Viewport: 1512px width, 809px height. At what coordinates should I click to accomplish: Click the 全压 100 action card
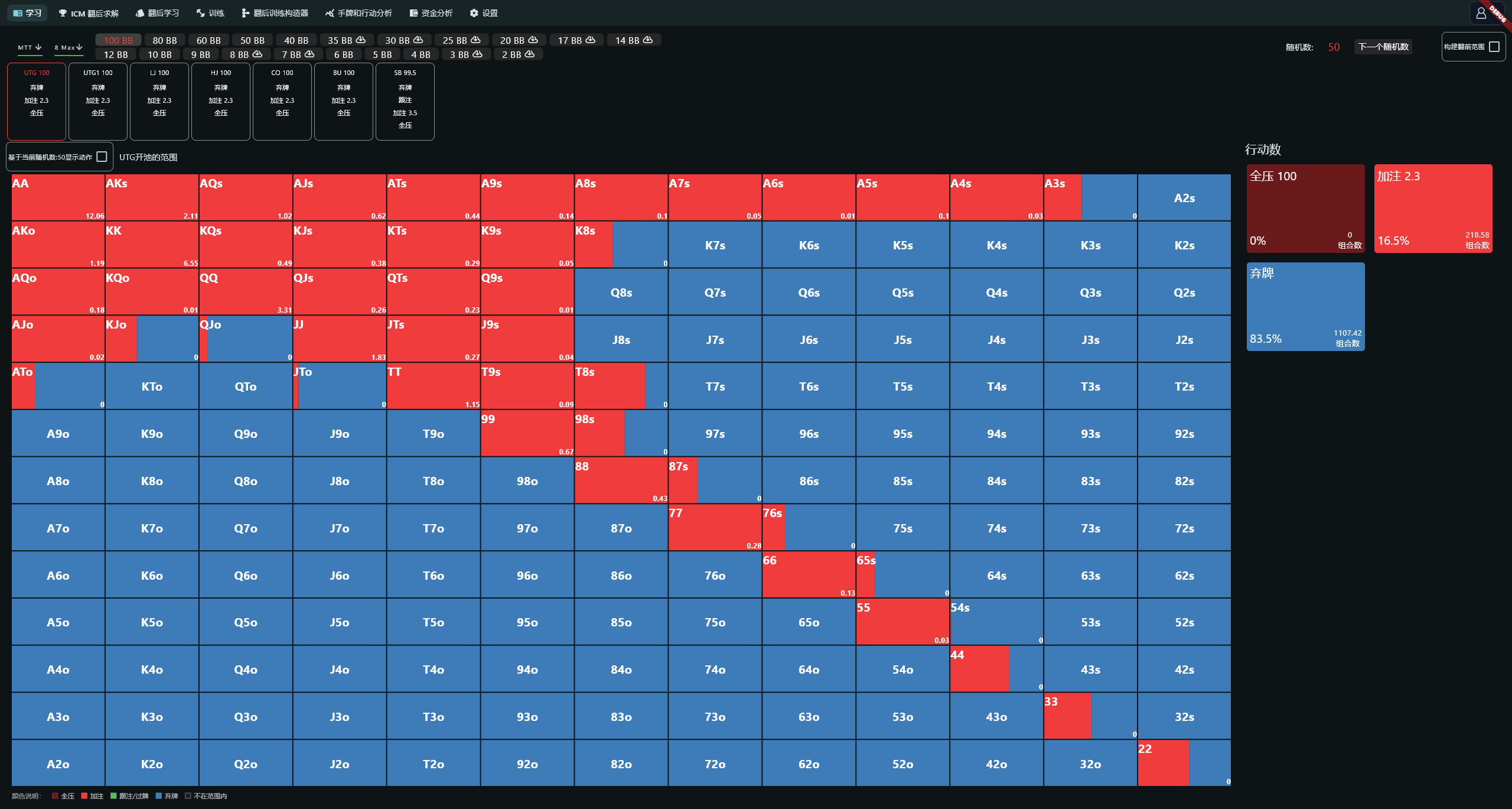(1306, 209)
